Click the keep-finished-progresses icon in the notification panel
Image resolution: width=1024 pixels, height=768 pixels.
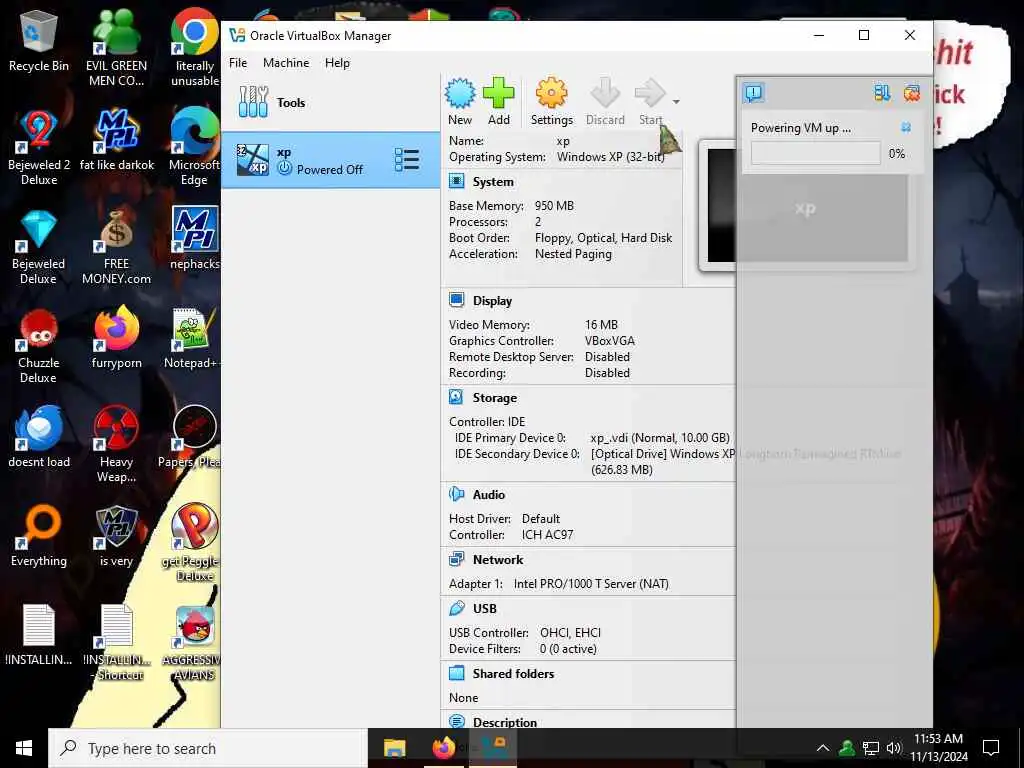(882, 93)
